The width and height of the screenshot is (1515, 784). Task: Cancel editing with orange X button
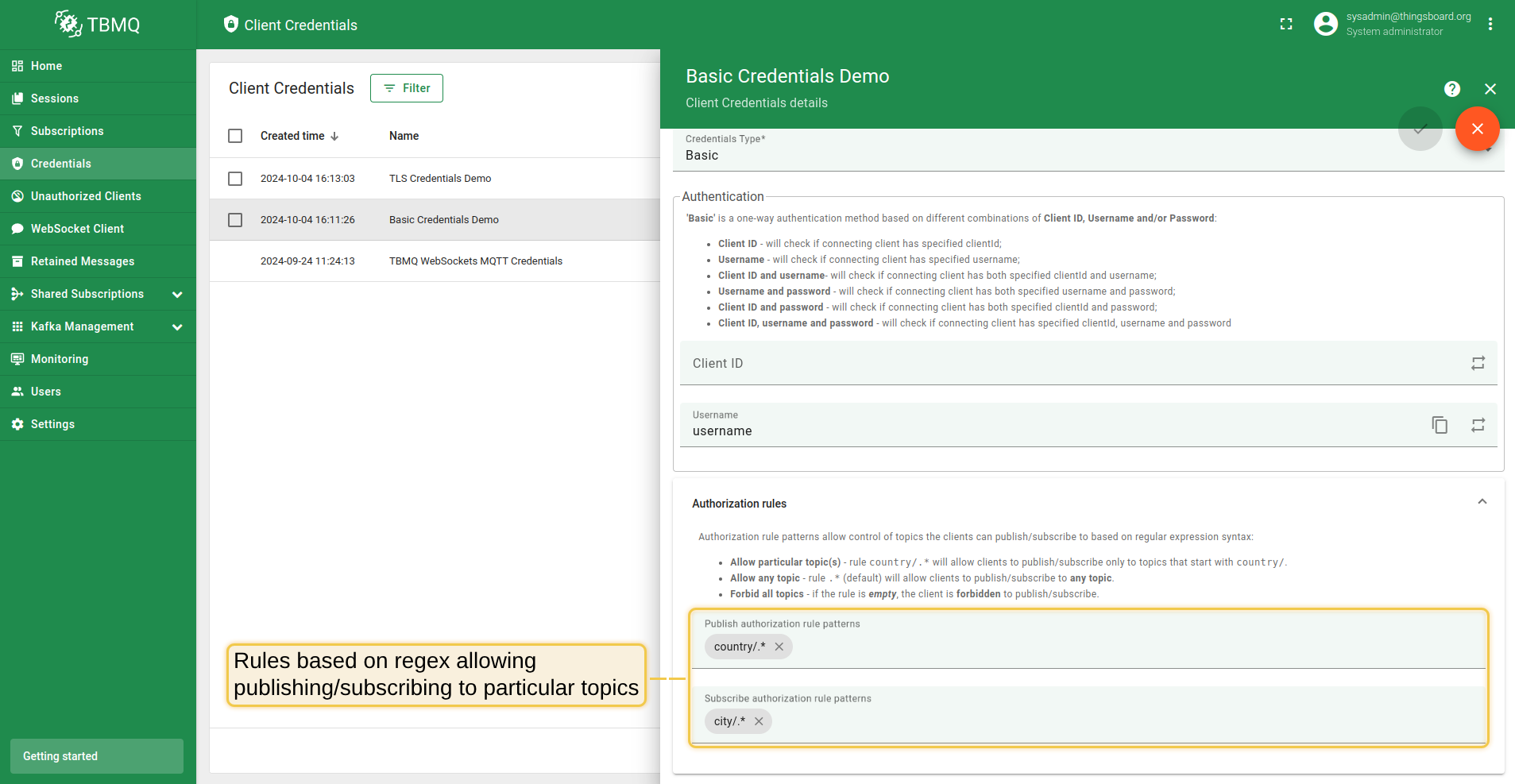coord(1477,129)
